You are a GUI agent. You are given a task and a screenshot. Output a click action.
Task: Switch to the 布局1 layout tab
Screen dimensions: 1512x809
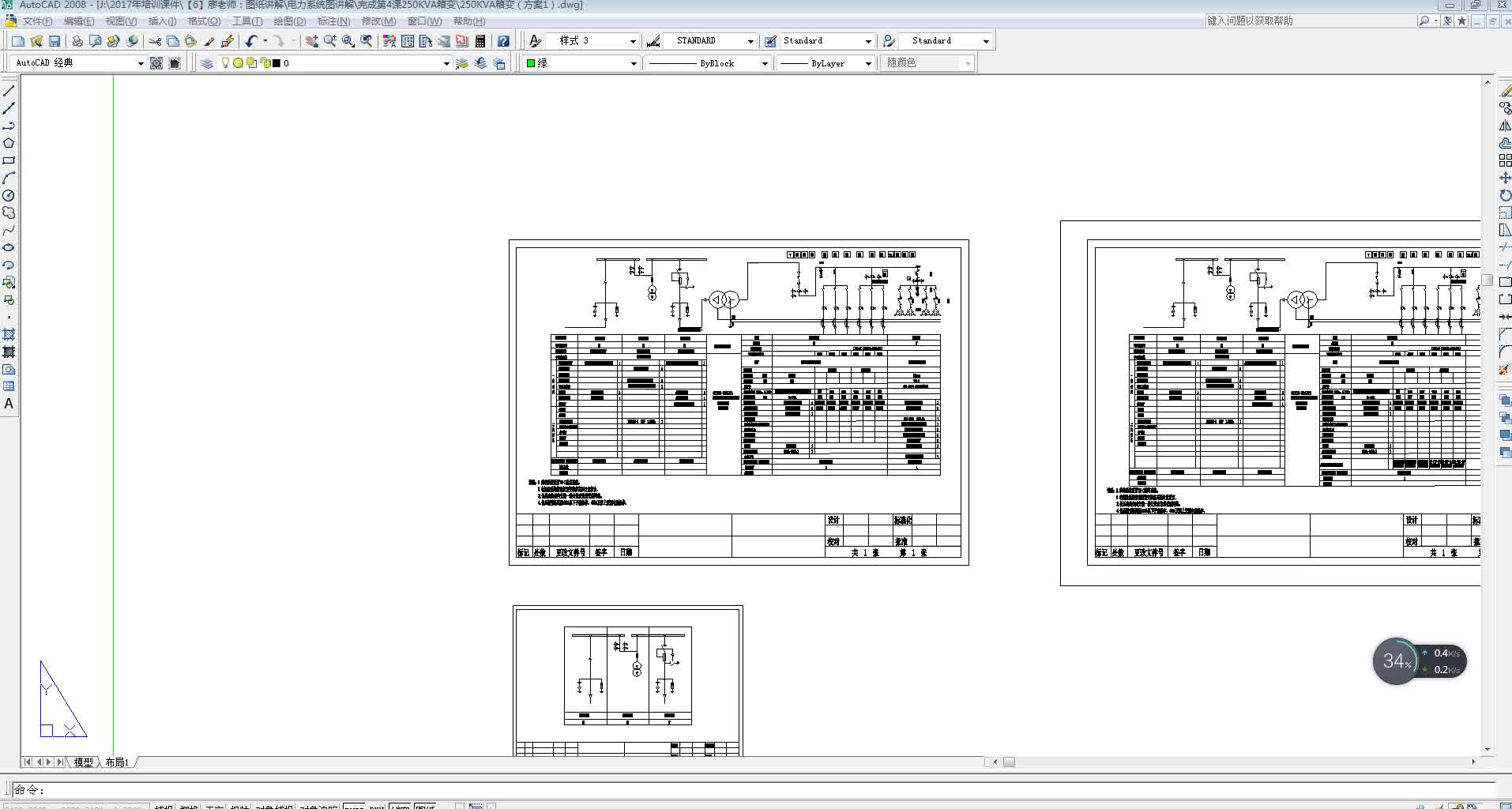pos(117,762)
